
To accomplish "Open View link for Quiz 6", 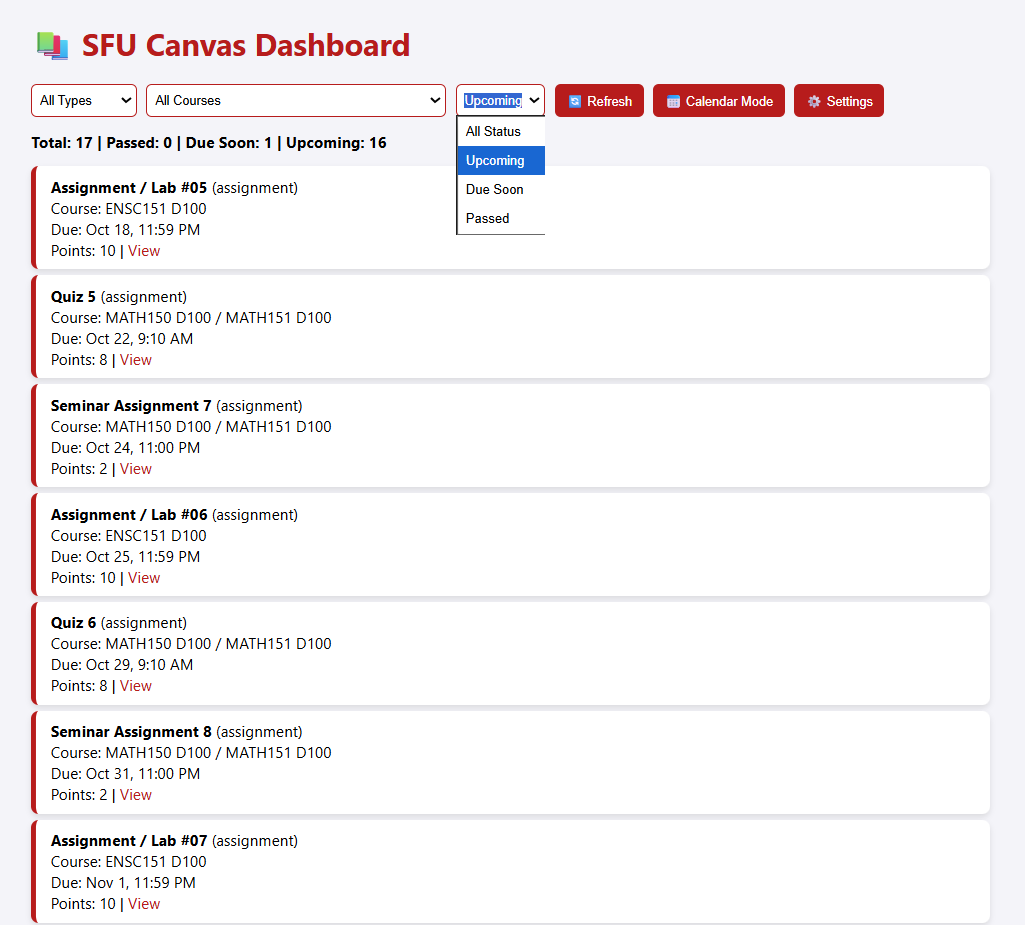I will 136,686.
